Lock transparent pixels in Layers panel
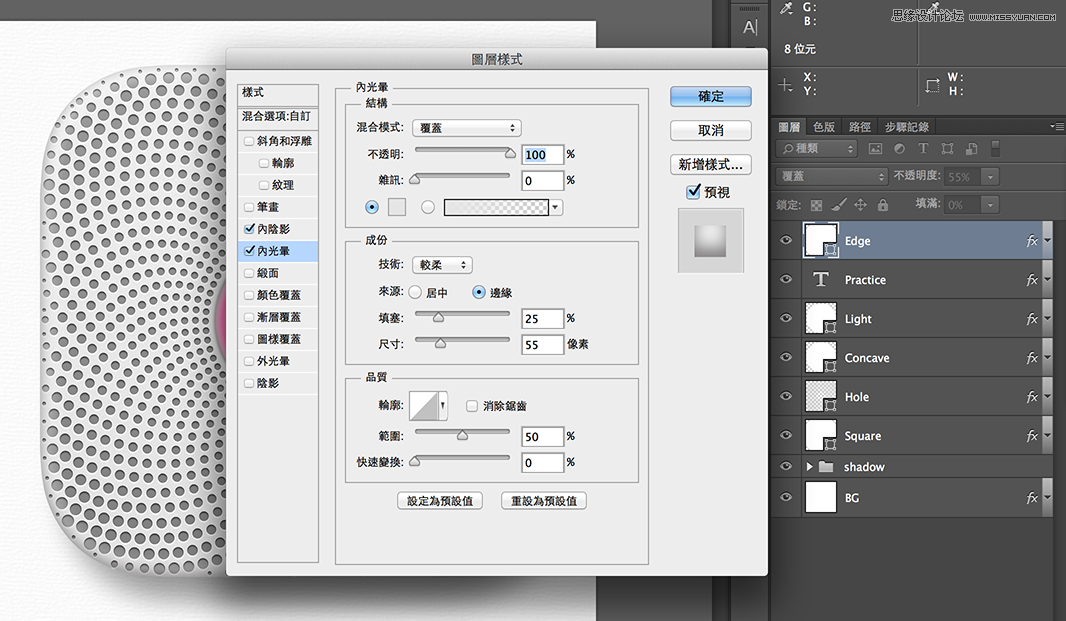Screen dimensions: 1066x621 point(816,205)
